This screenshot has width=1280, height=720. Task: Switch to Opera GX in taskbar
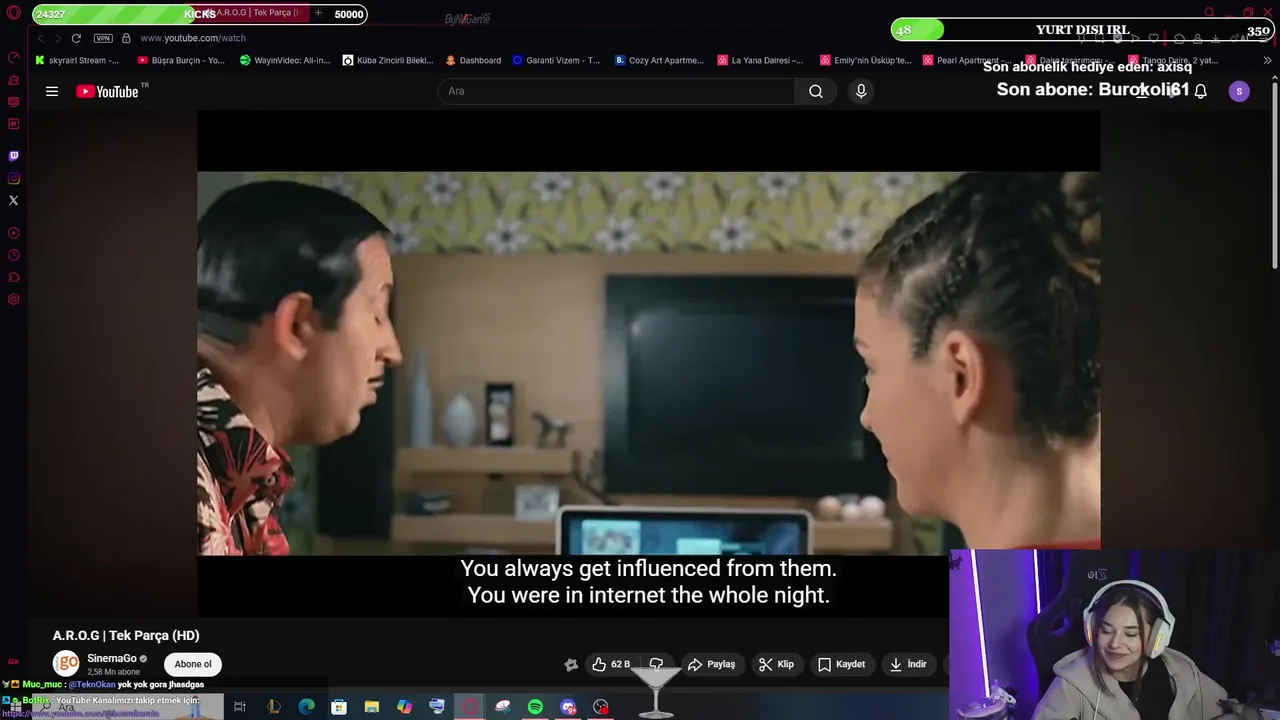(x=470, y=707)
